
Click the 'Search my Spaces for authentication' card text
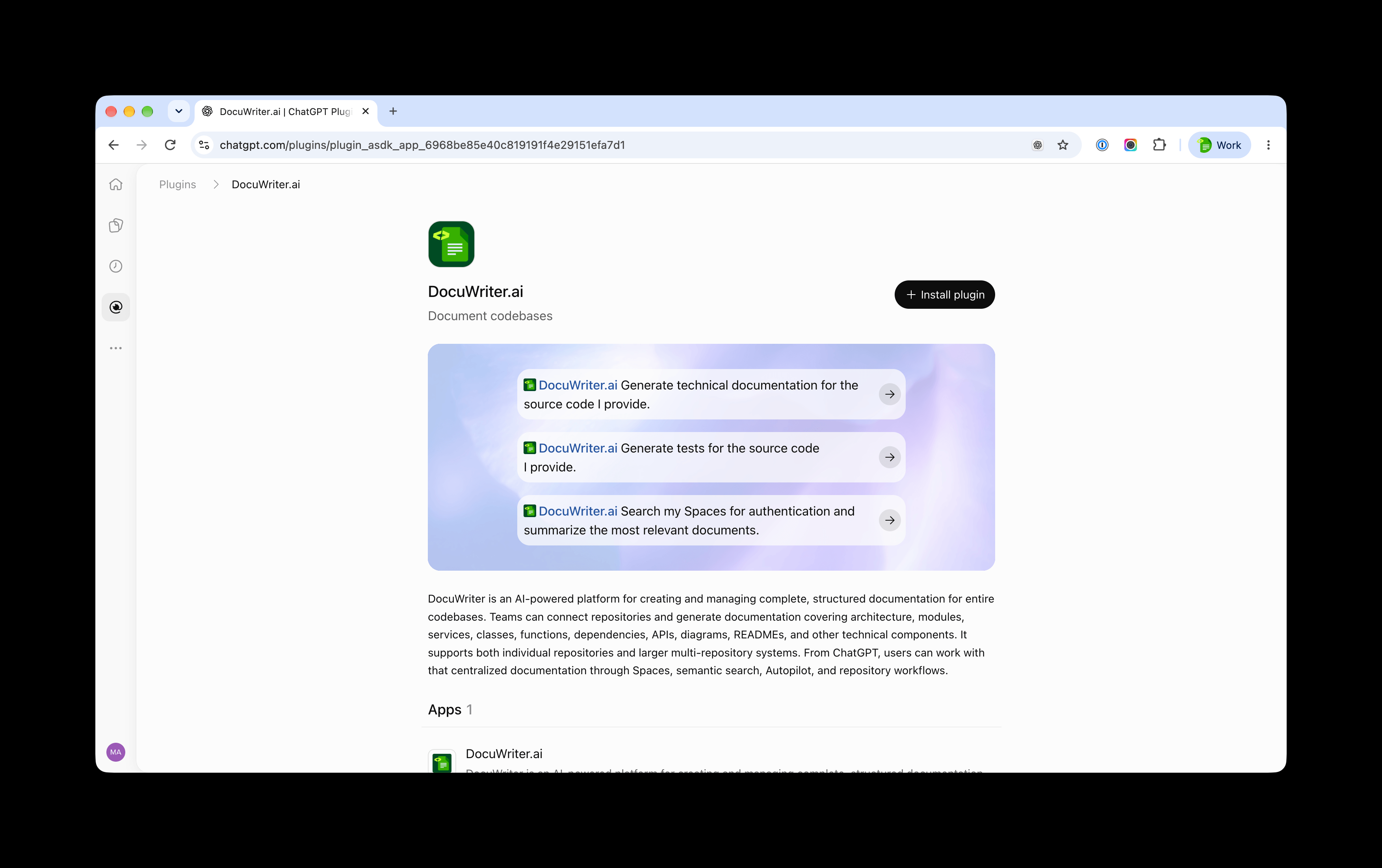coord(689,521)
